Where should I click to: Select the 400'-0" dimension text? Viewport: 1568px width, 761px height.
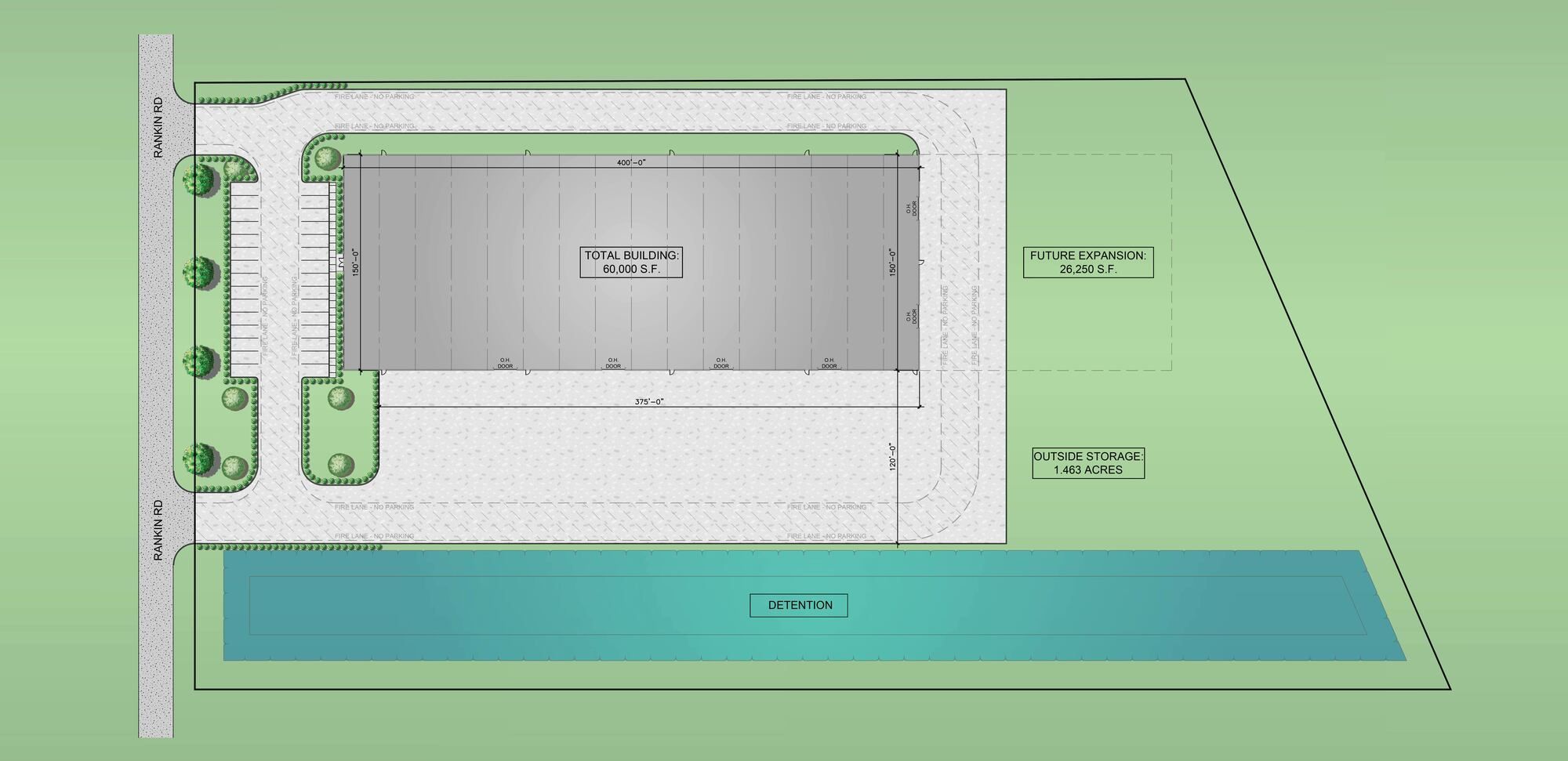tap(631, 162)
